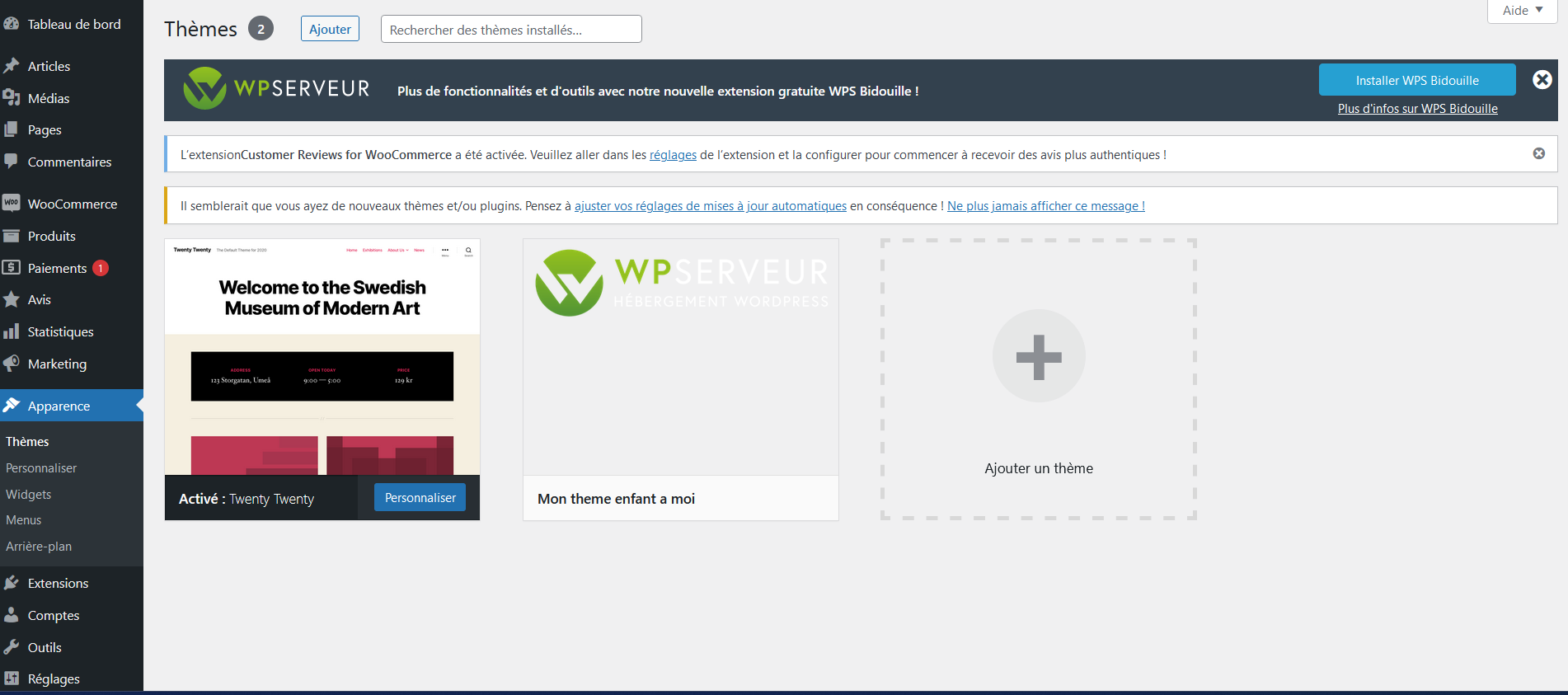Click the Ajouter un thème label
The width and height of the screenshot is (1568, 695).
coord(1039,468)
